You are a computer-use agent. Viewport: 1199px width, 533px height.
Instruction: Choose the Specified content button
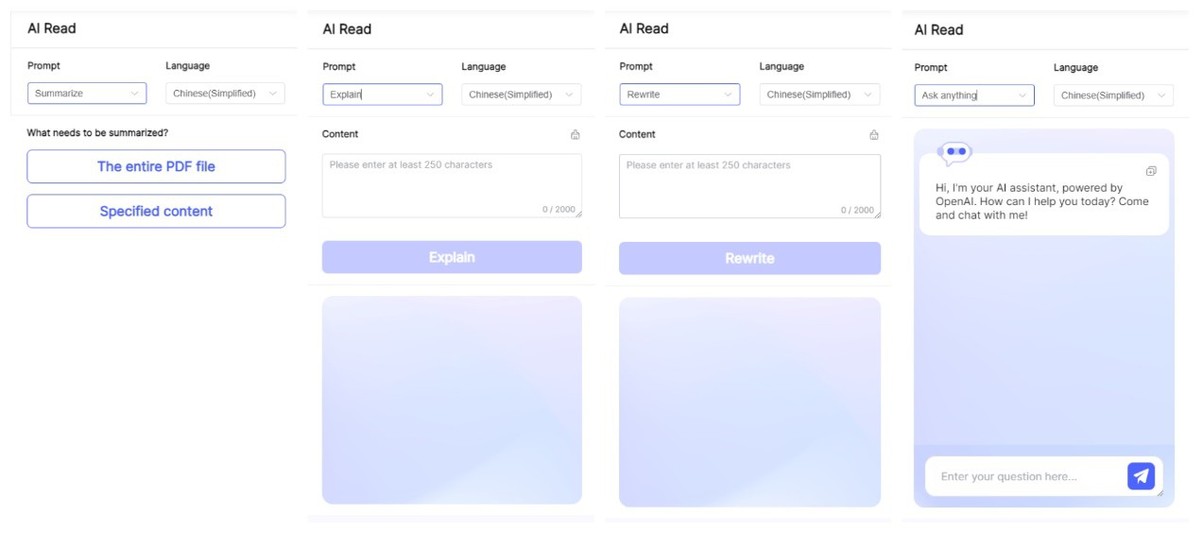(156, 211)
